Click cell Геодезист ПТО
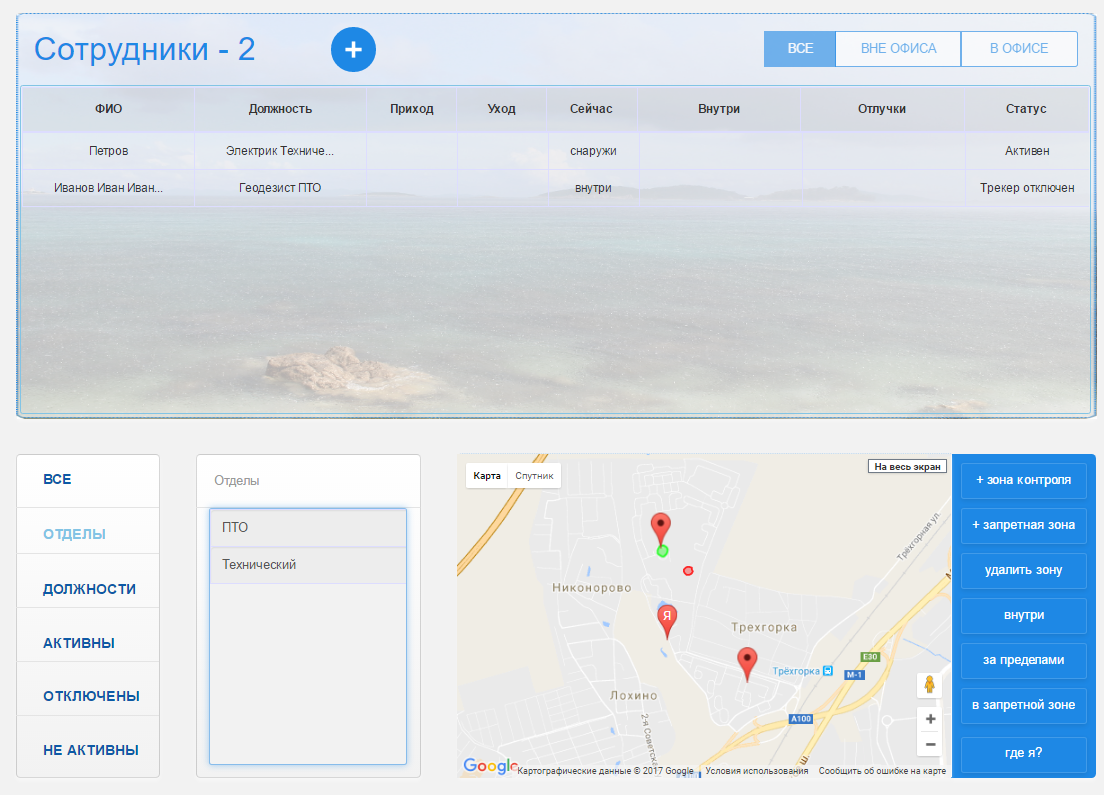The height and width of the screenshot is (795, 1104). coord(280,188)
